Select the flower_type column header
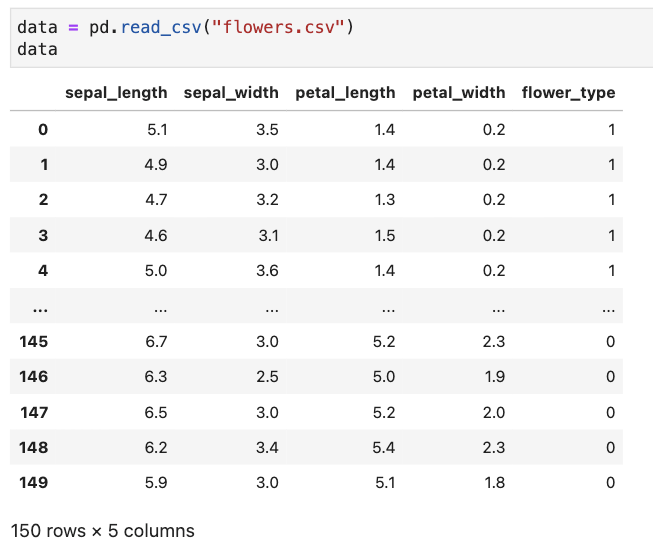This screenshot has width=653, height=559. click(x=568, y=92)
